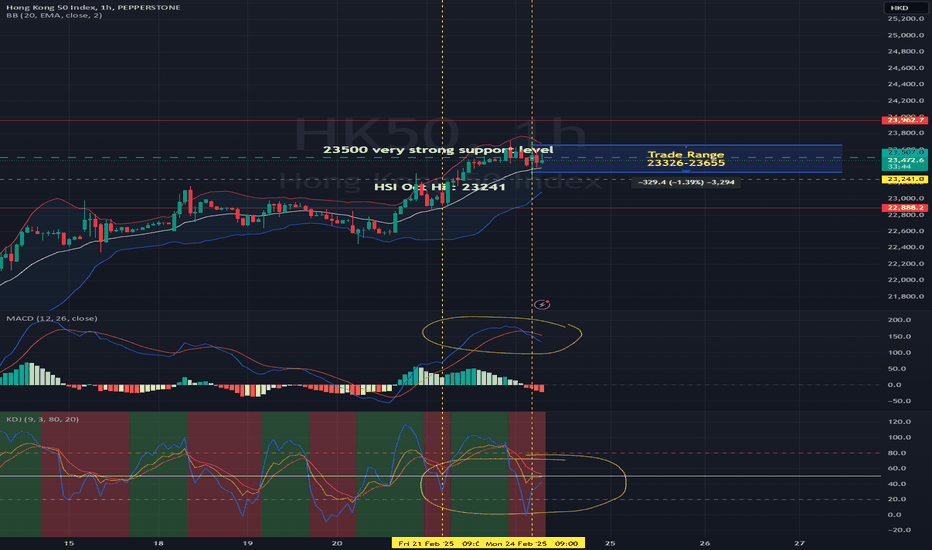Click the 15 date on time axis
The image size is (932, 550).
coord(69,543)
